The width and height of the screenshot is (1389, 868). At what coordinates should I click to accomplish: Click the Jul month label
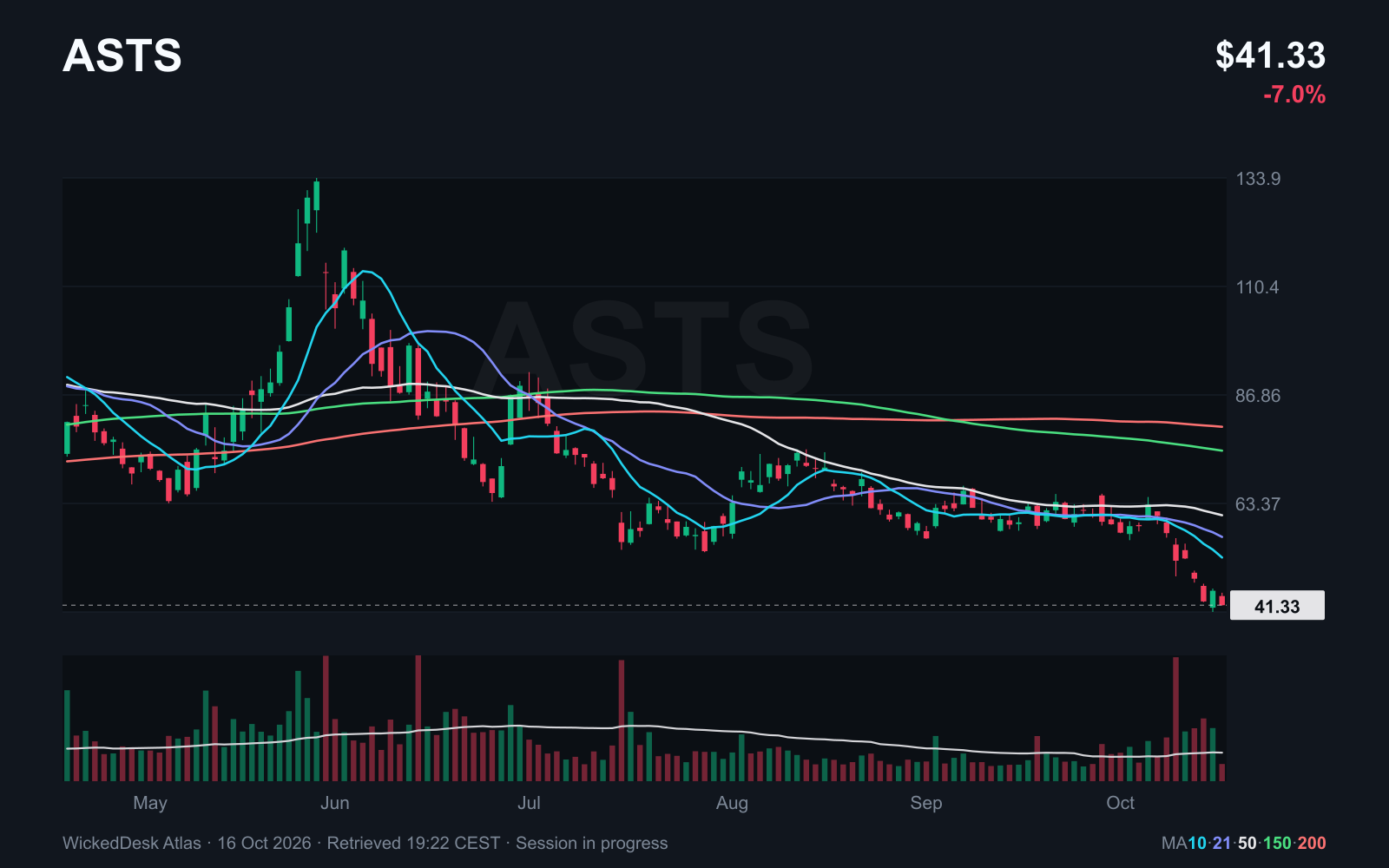(x=529, y=803)
